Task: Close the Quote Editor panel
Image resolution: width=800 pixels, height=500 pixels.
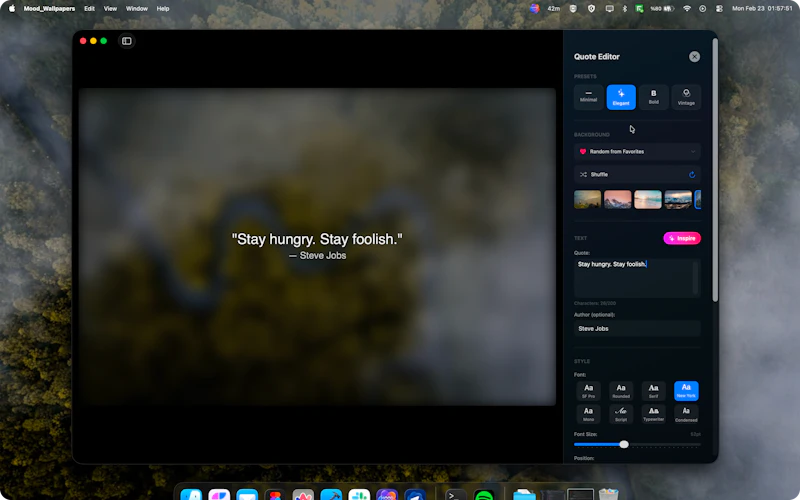Action: [694, 57]
